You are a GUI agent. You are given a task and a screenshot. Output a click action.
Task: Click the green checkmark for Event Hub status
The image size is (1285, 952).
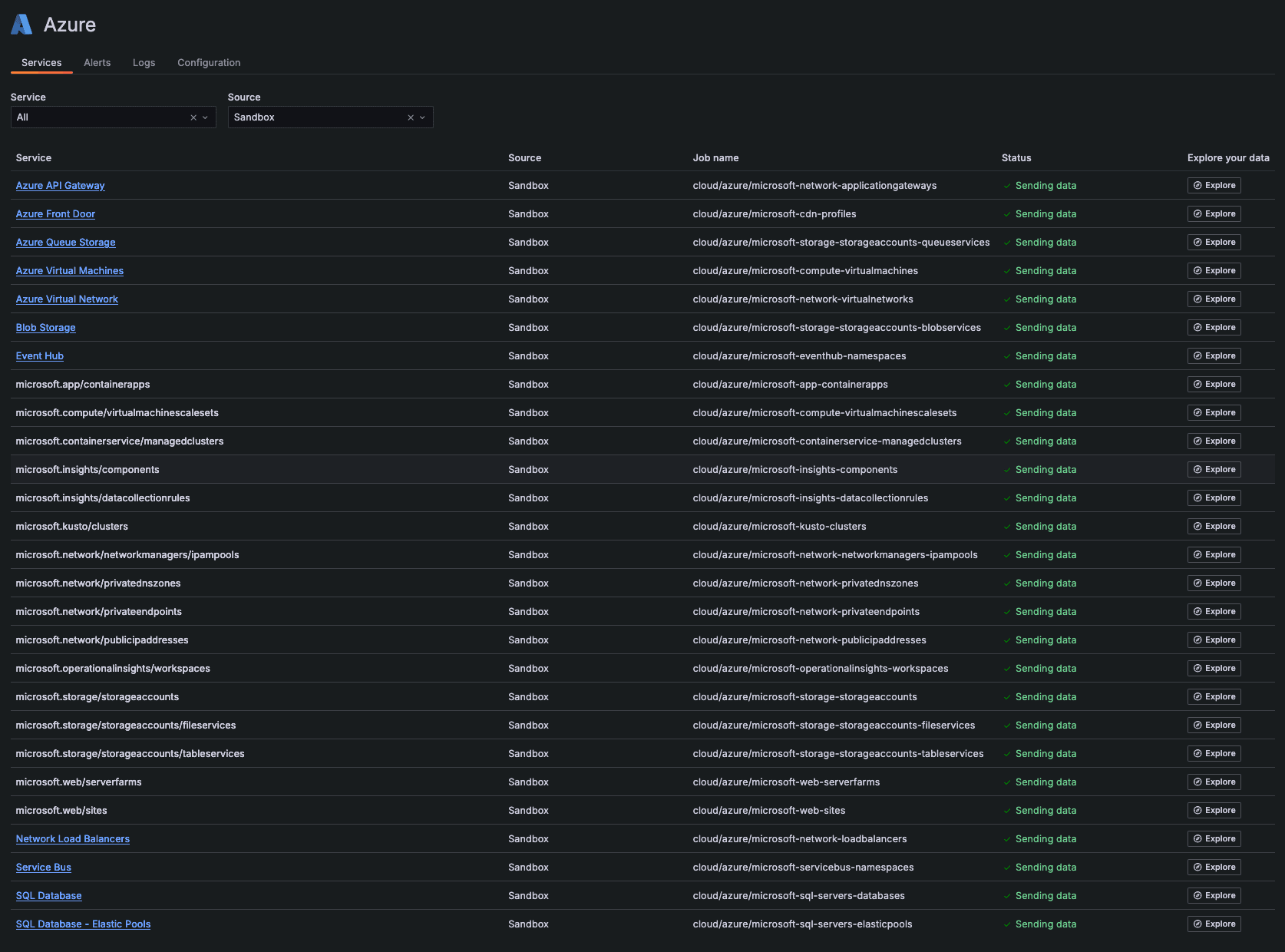pyautogui.click(x=1006, y=355)
